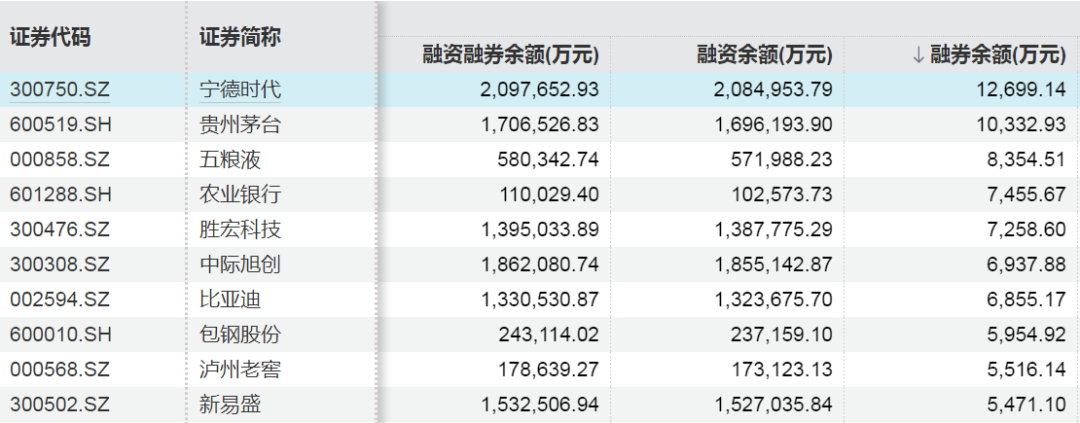
Task: Select the 贵州茅台 row name
Action: pos(240,124)
